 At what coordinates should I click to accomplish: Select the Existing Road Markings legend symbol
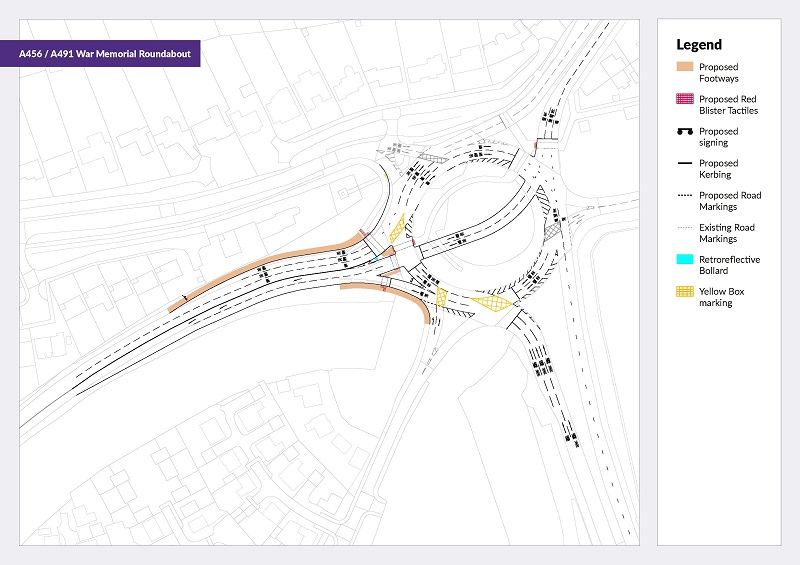pyautogui.click(x=686, y=227)
